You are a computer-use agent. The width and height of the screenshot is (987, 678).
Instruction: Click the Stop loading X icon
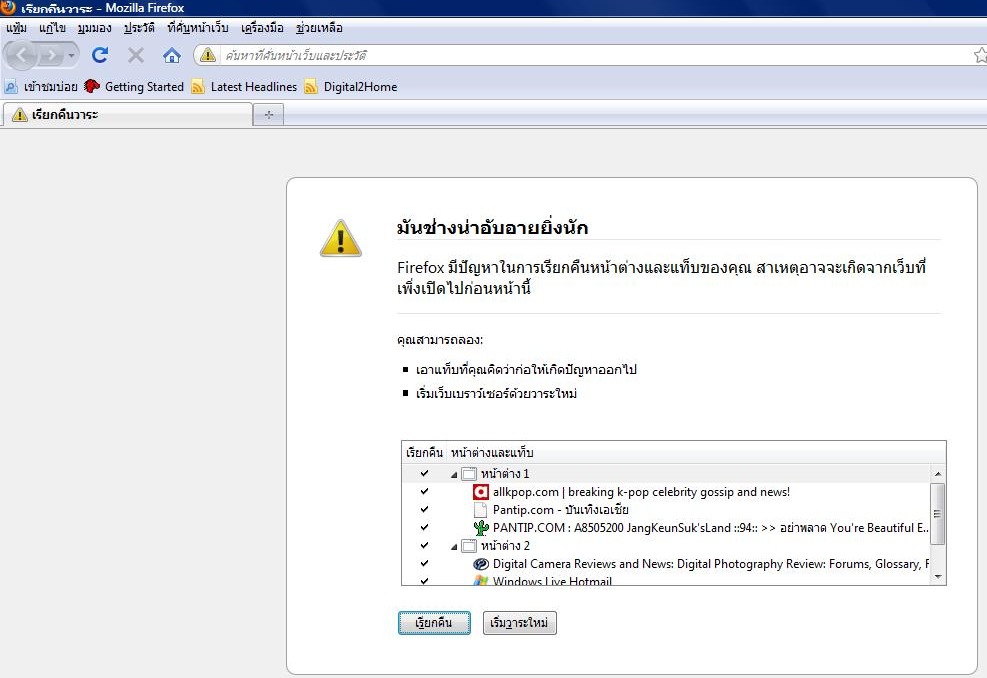[135, 55]
